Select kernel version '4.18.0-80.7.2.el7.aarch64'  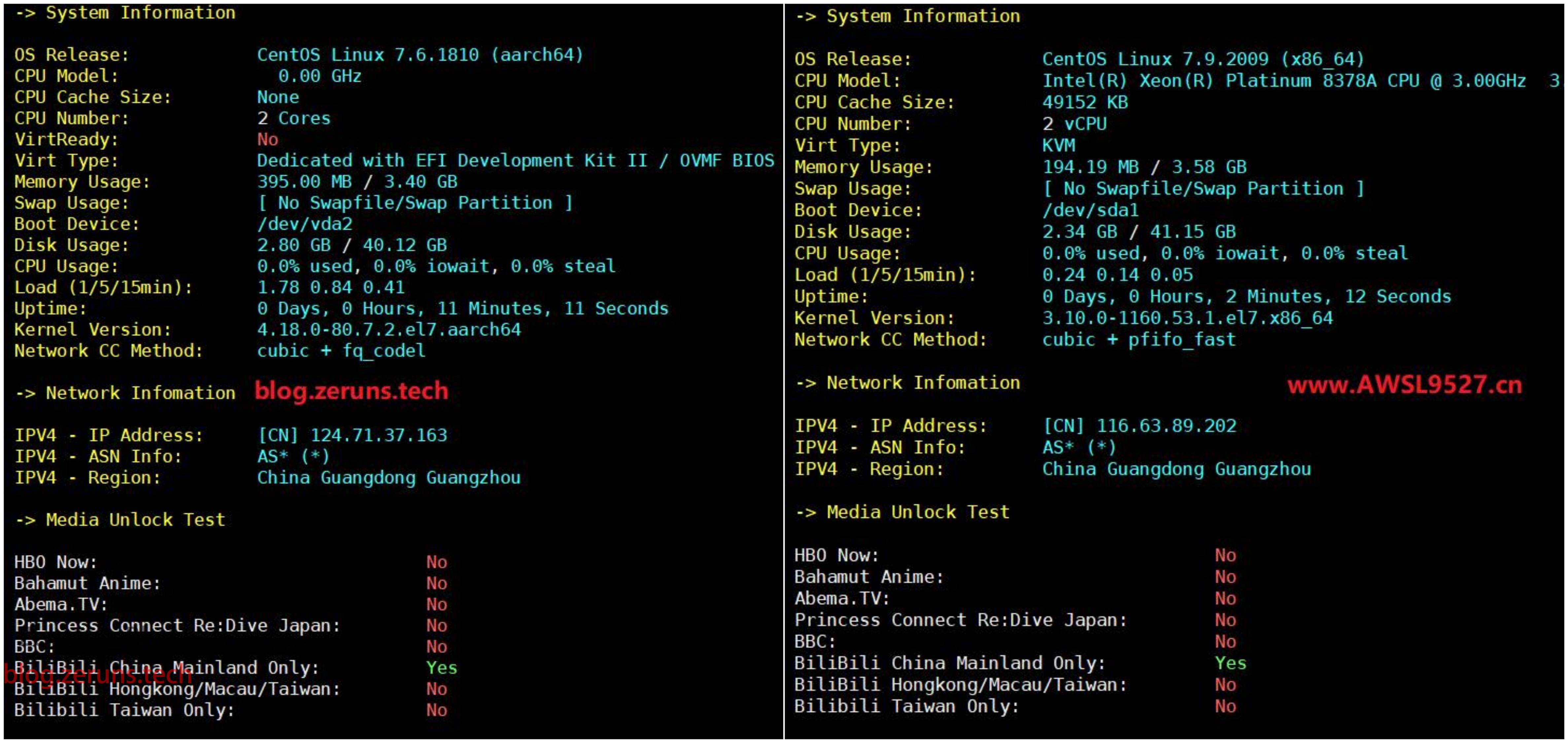(x=389, y=330)
